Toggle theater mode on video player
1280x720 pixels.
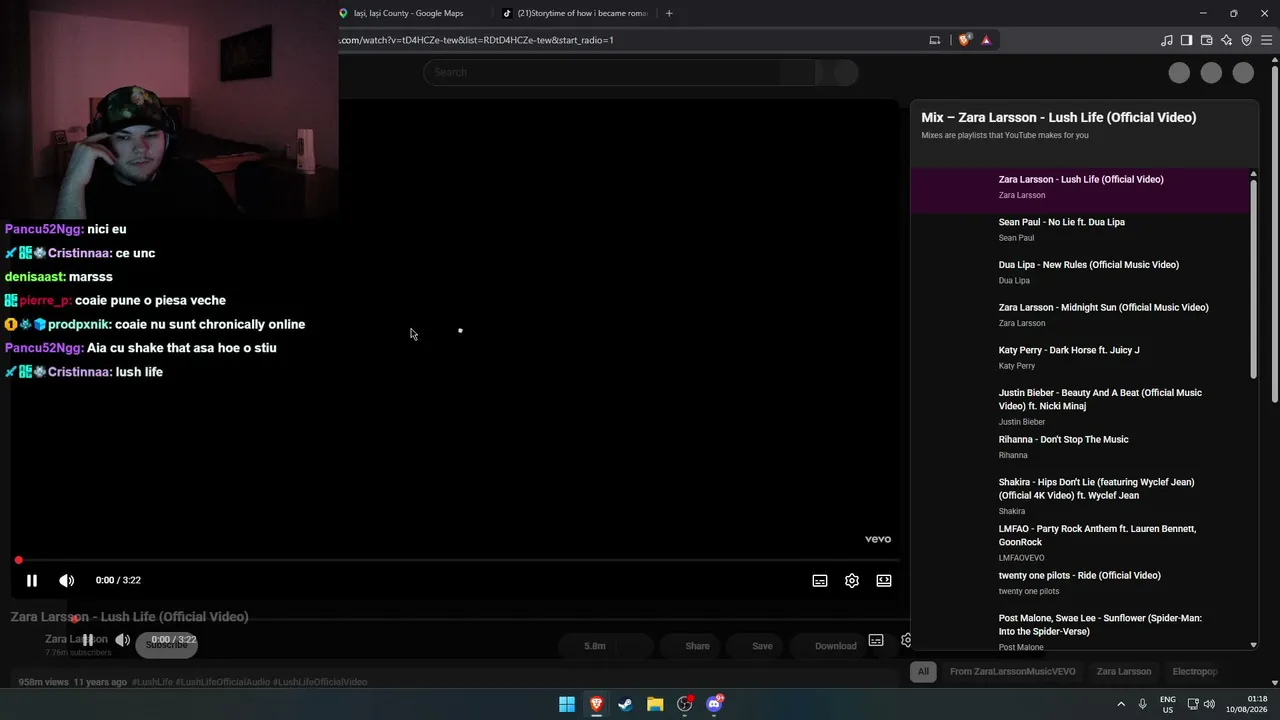click(884, 580)
